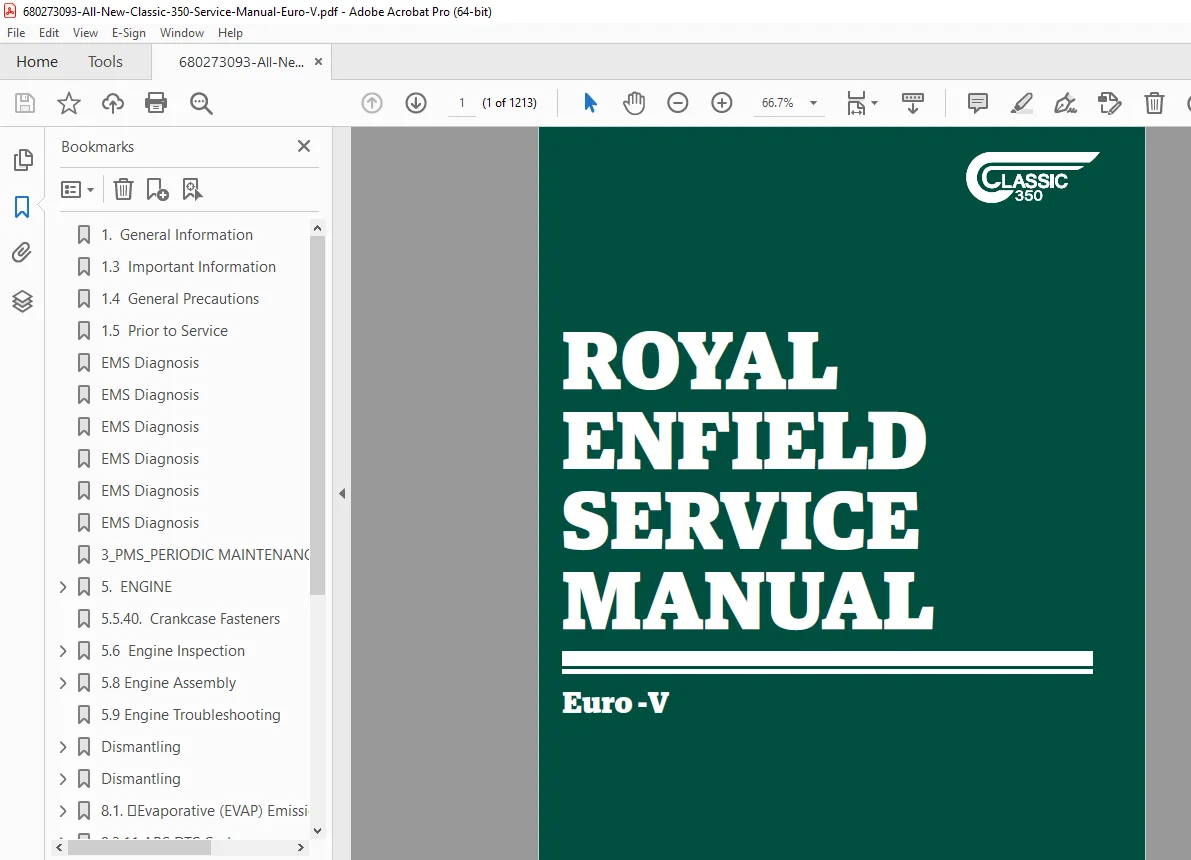The image size is (1191, 860).
Task: Activate the Hand pan tool
Action: tap(633, 103)
